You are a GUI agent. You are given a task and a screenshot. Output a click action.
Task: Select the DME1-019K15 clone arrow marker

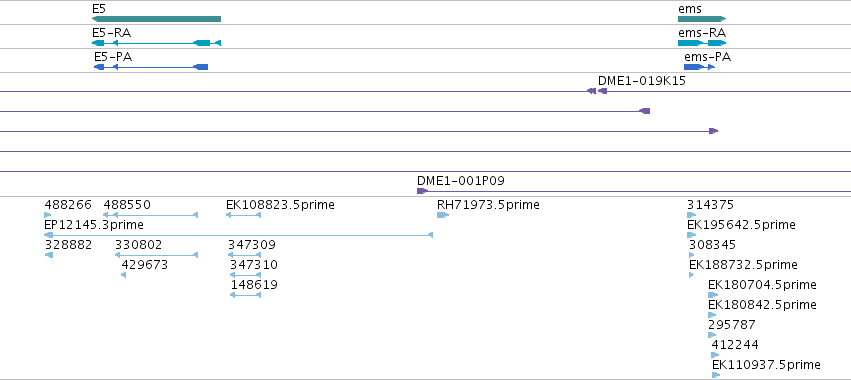602,91
